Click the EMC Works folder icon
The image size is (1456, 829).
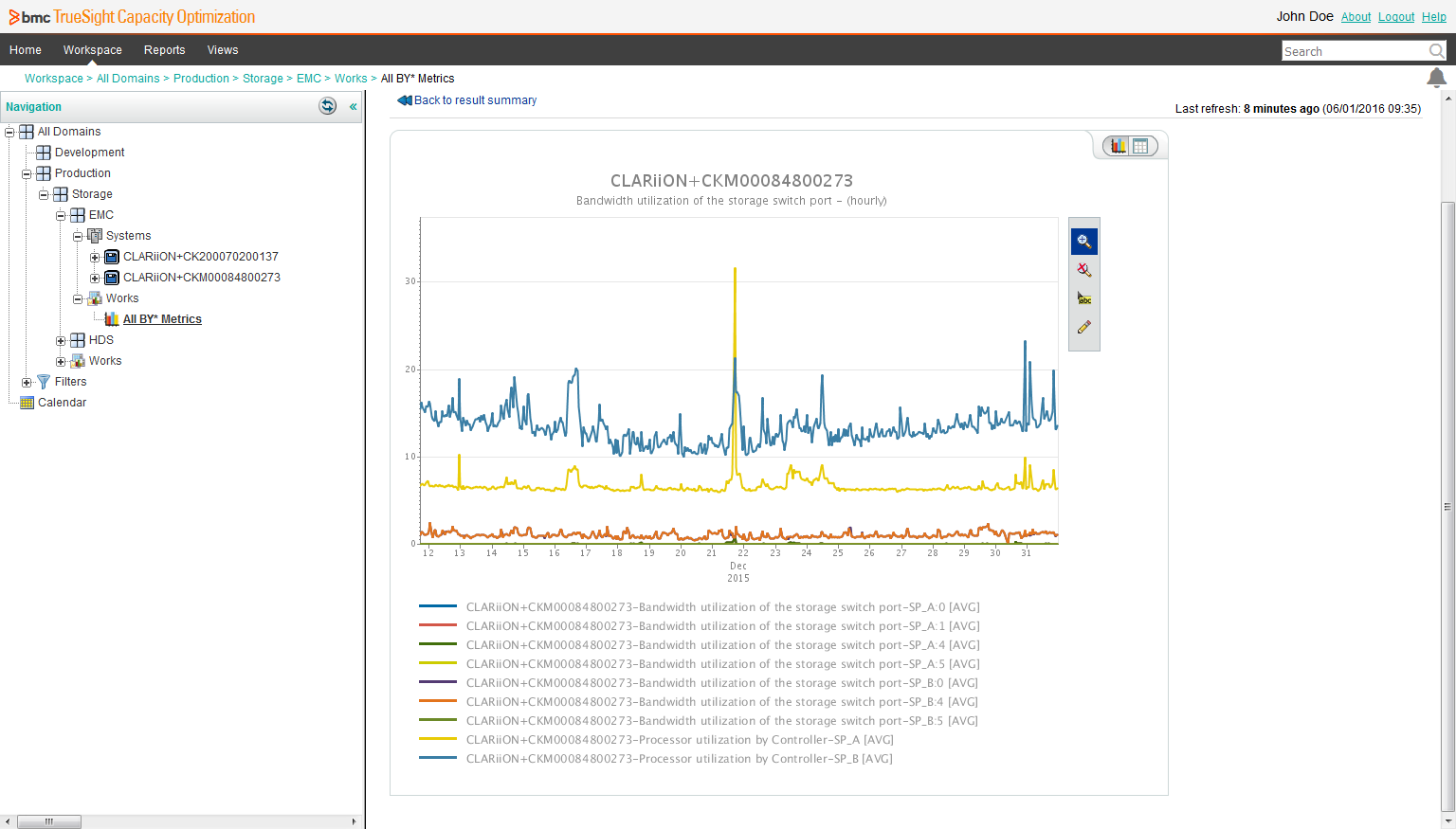pyautogui.click(x=95, y=298)
